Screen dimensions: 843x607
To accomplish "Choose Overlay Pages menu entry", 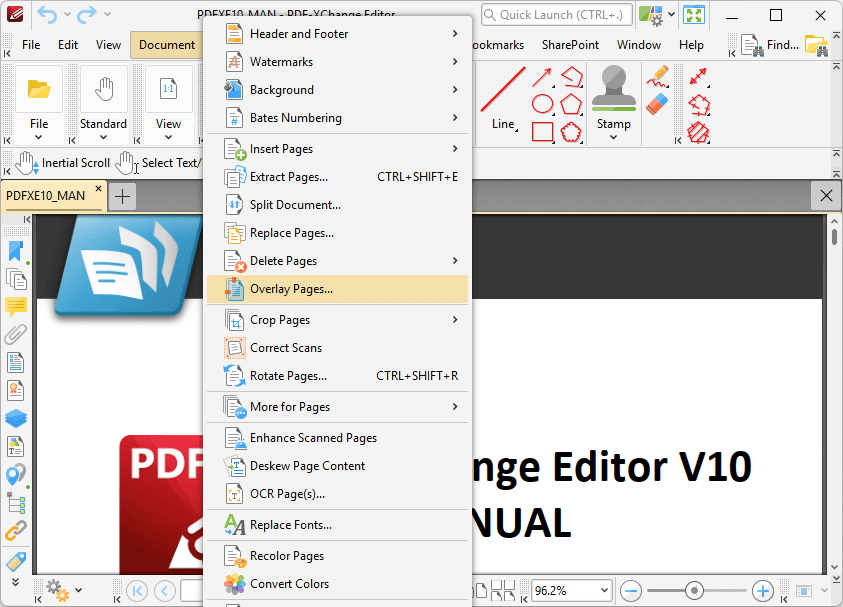I will [x=337, y=289].
